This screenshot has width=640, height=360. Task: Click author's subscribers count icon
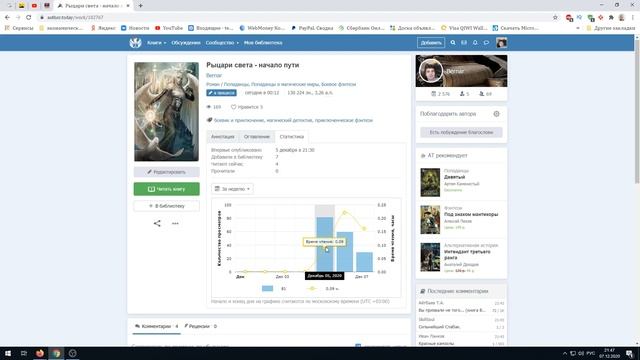482,94
